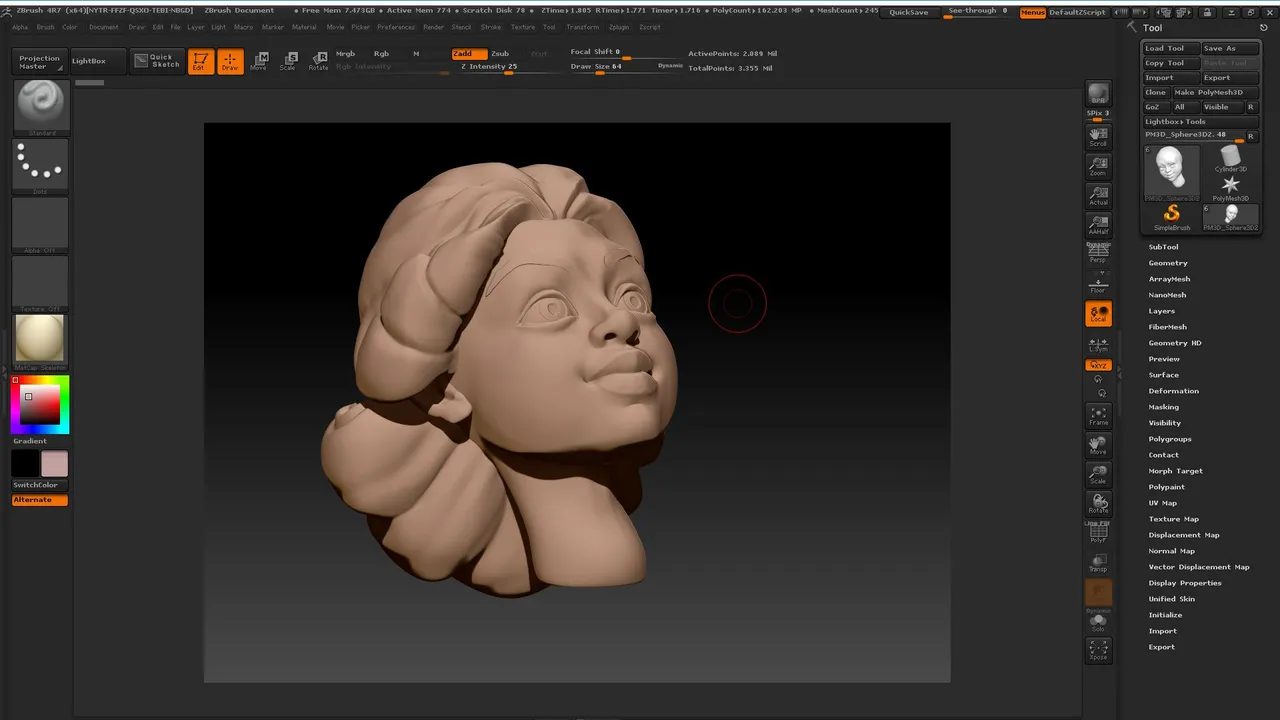Adjust the Z Intensity slider
Viewport: 1280px width, 720px height.
(x=503, y=67)
